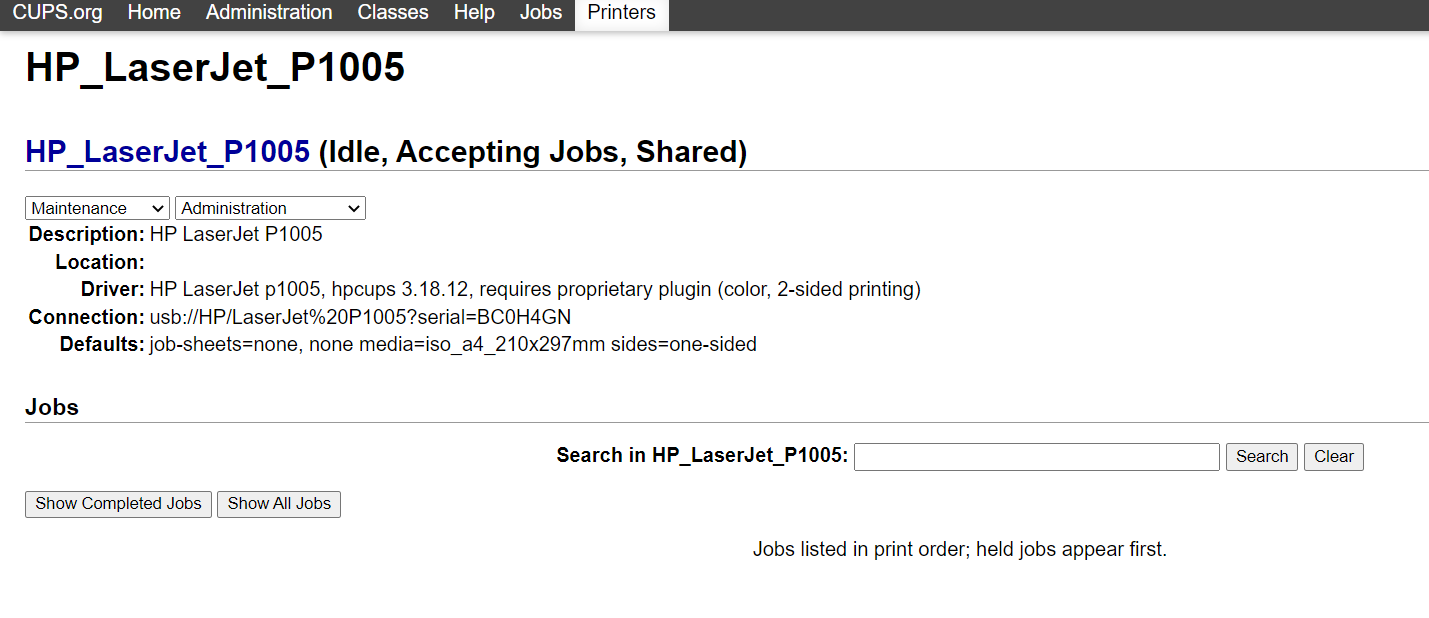Expand the Maintenance dropdown
1429x618 pixels.
click(x=97, y=208)
